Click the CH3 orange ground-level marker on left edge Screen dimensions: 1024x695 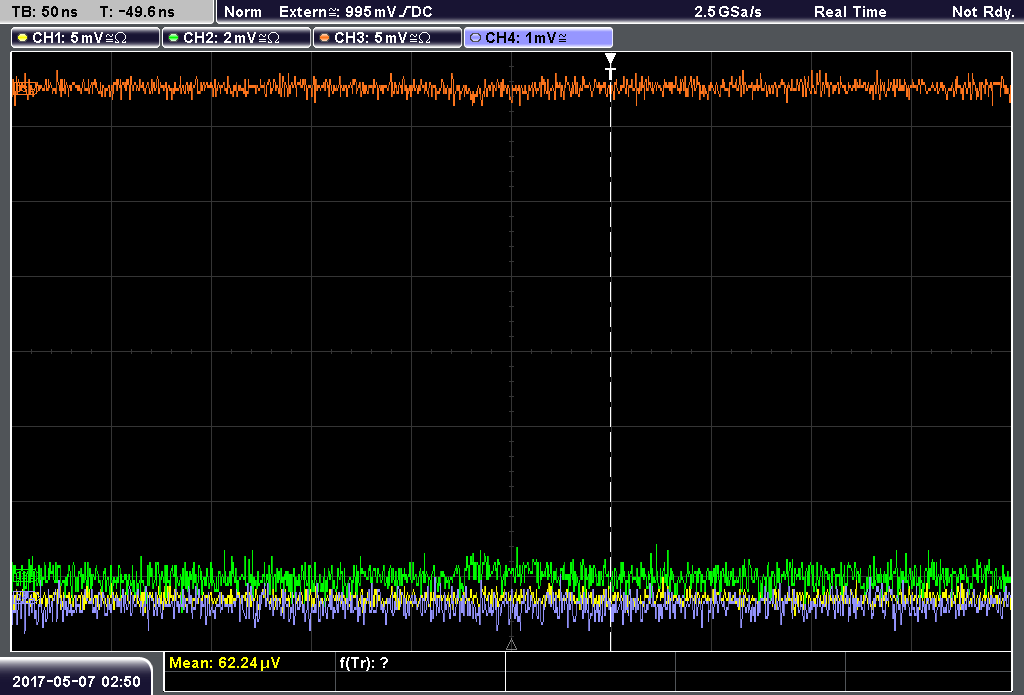click(x=23, y=88)
